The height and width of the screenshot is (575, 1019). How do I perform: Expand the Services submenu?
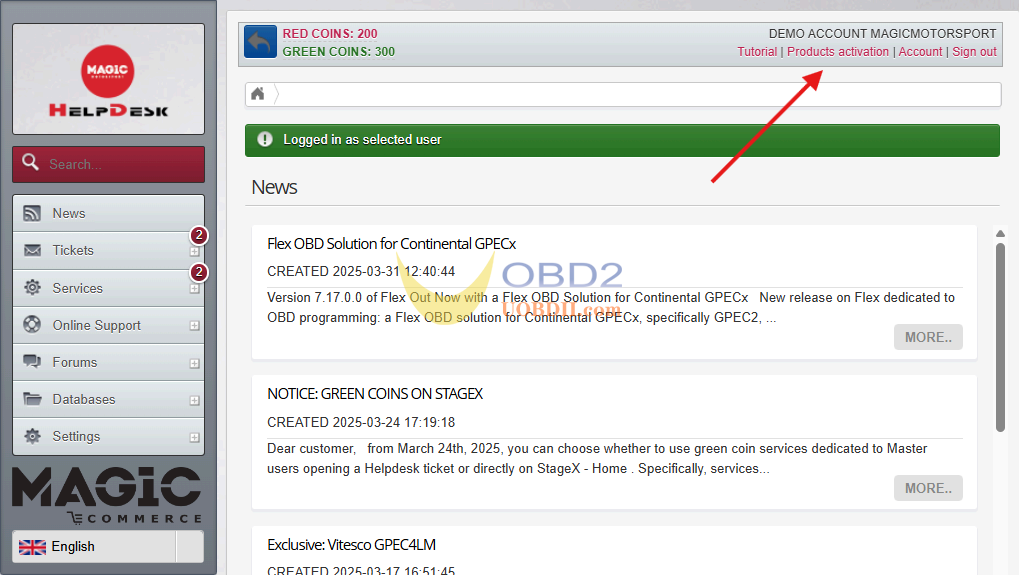point(194,288)
